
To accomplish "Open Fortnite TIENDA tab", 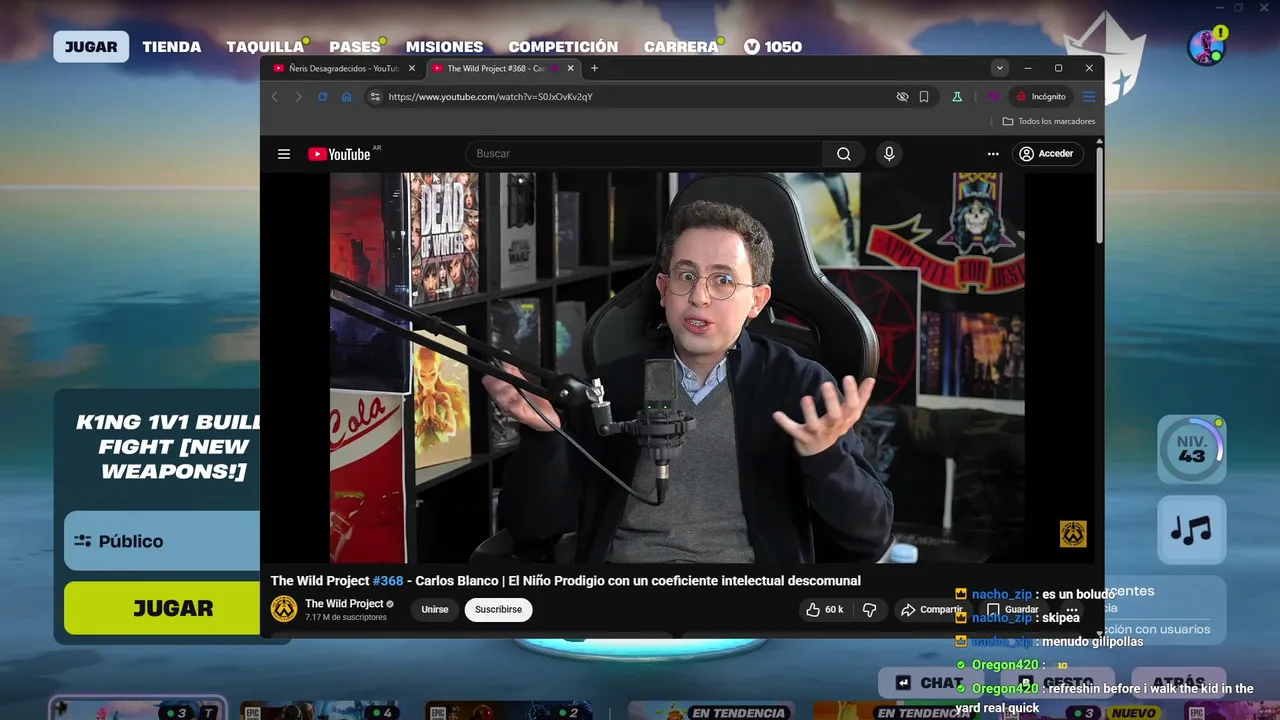I will point(172,47).
